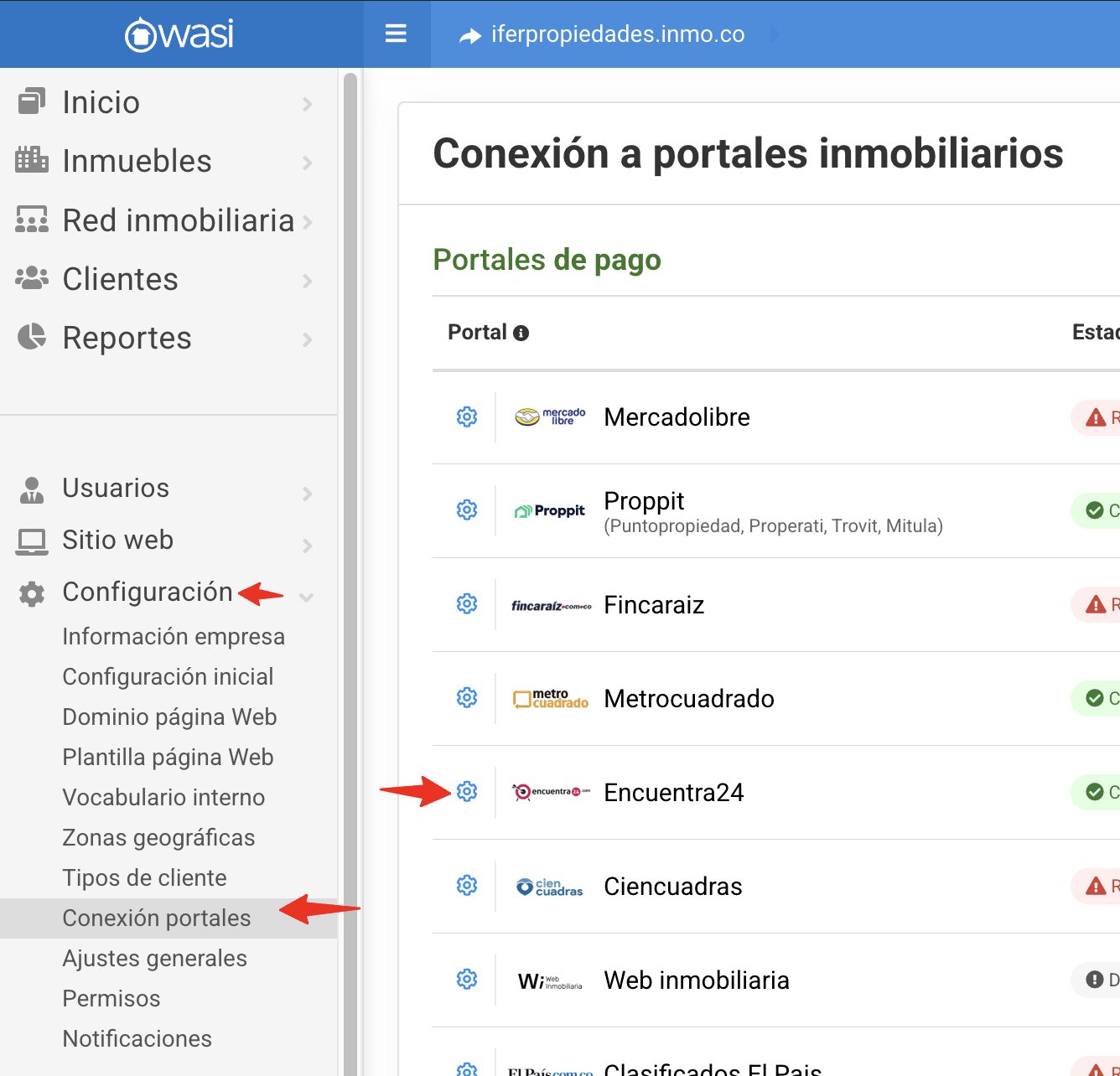Expand the Inicio menu chevron
The image size is (1120, 1076).
point(308,104)
